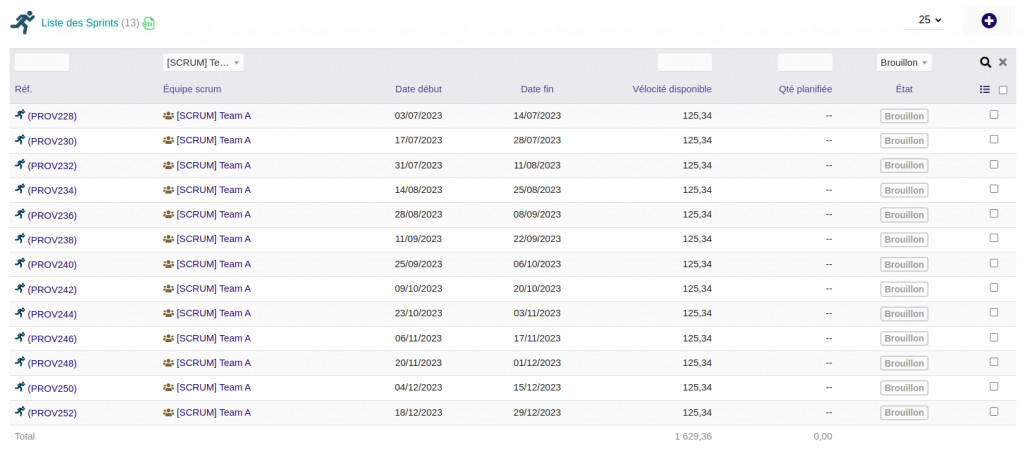Image resolution: width=1024 pixels, height=457 pixels.
Task: Click the export spreadsheet icon beside list title
Action: coord(149,23)
